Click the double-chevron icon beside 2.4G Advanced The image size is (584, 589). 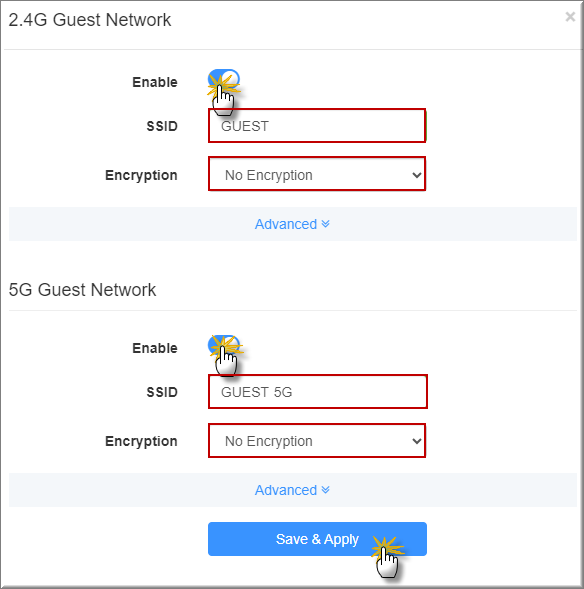click(x=326, y=224)
